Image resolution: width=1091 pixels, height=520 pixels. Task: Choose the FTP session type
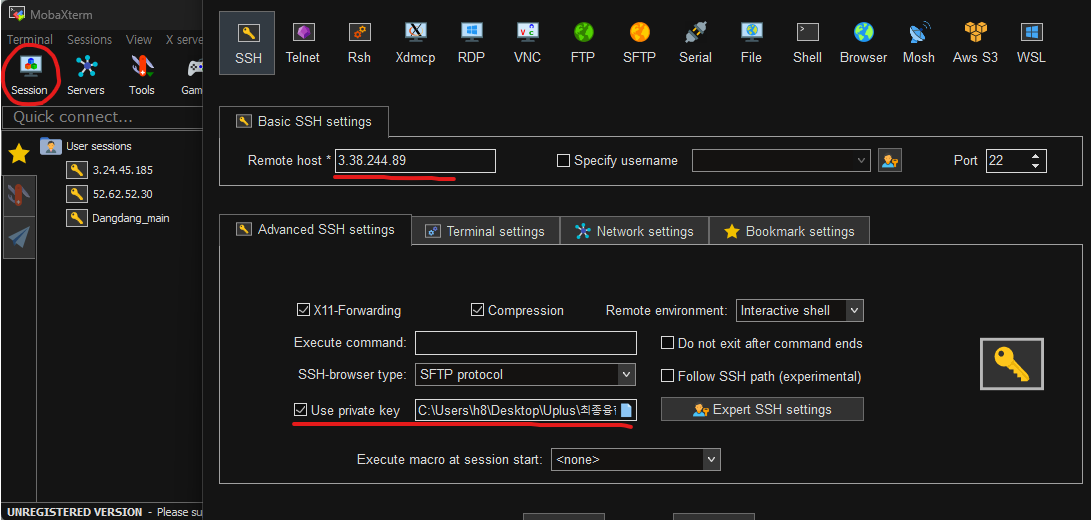tap(583, 43)
